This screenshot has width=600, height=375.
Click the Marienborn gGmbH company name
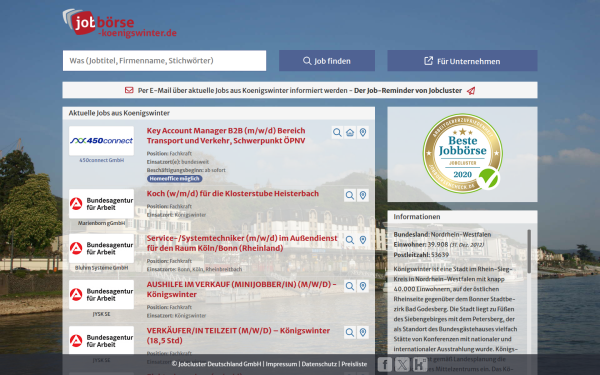101,223
